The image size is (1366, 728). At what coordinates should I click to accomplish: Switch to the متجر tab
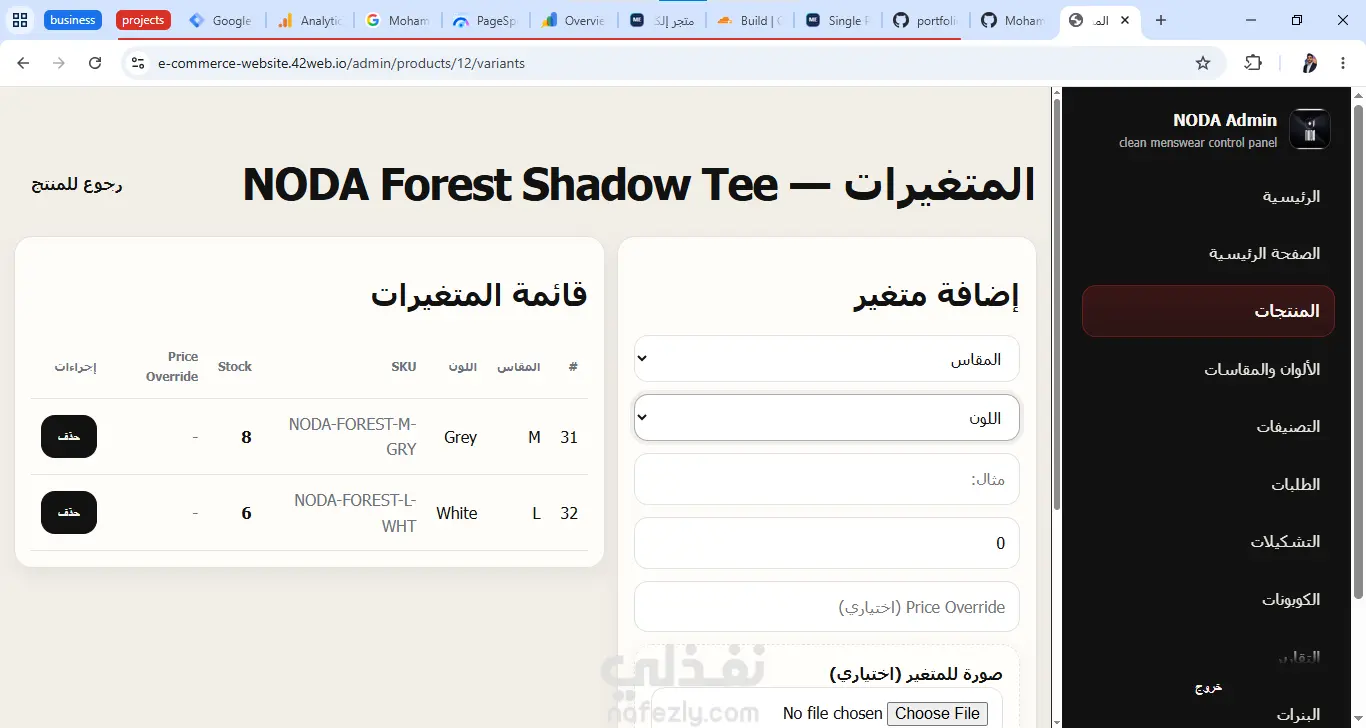(662, 20)
